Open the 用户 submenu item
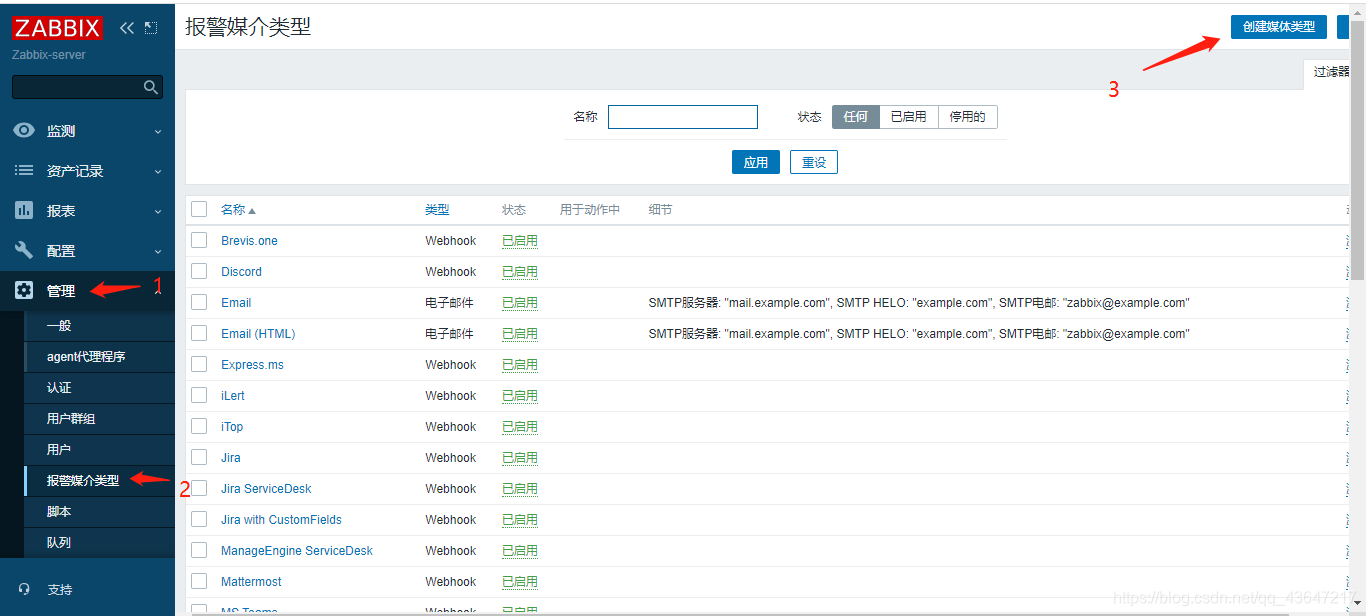Viewport: 1366px width, 616px height. click(99, 450)
